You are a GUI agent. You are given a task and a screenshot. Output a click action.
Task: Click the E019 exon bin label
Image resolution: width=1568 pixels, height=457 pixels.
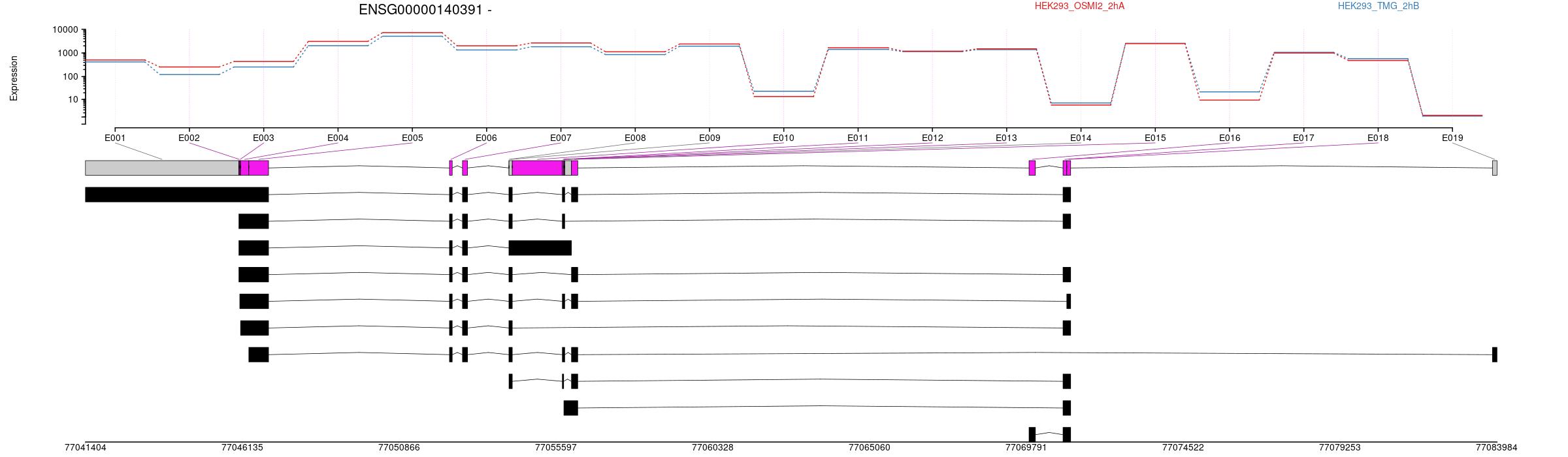pyautogui.click(x=1452, y=138)
